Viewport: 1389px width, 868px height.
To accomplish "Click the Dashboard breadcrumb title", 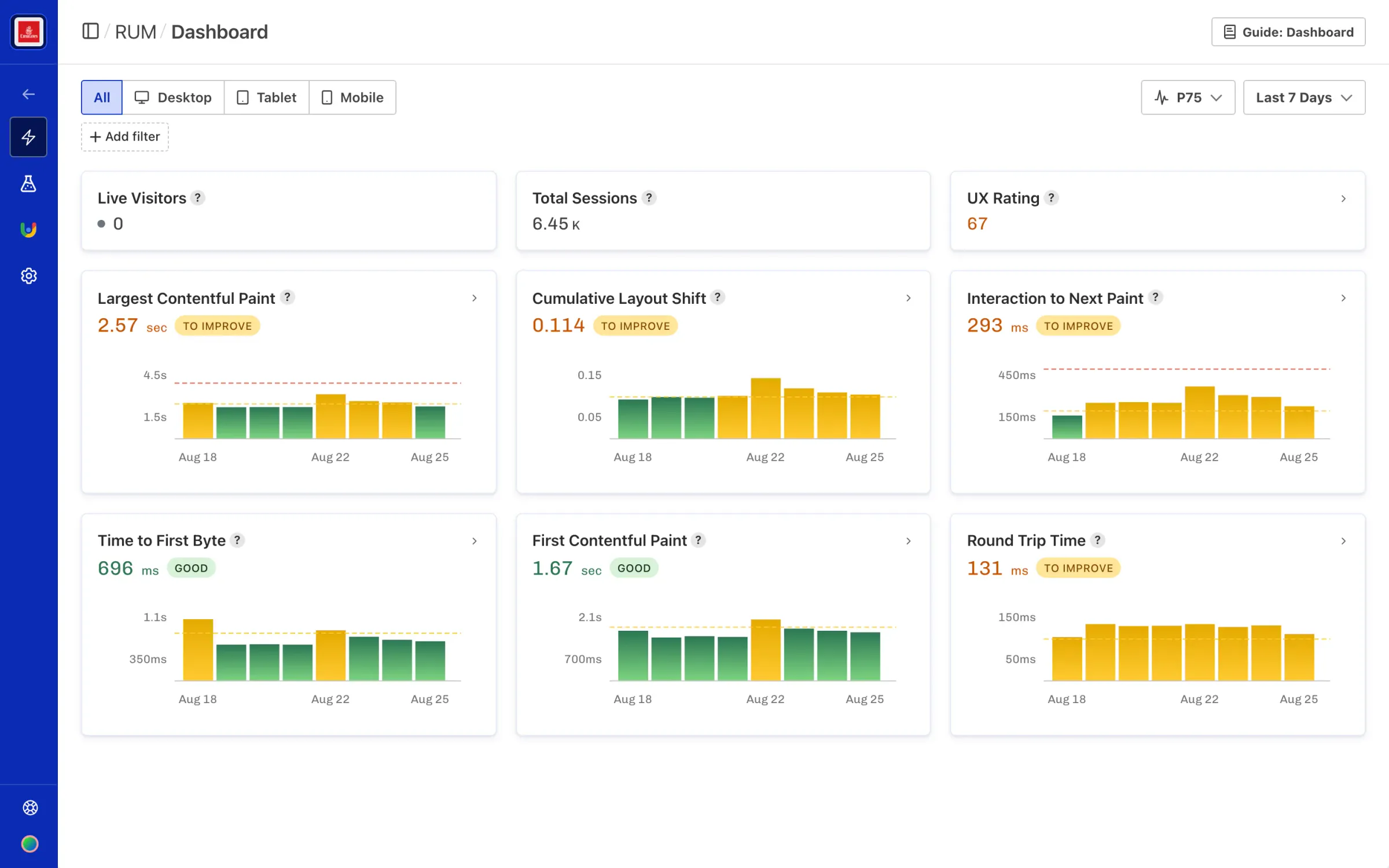I will (x=219, y=32).
